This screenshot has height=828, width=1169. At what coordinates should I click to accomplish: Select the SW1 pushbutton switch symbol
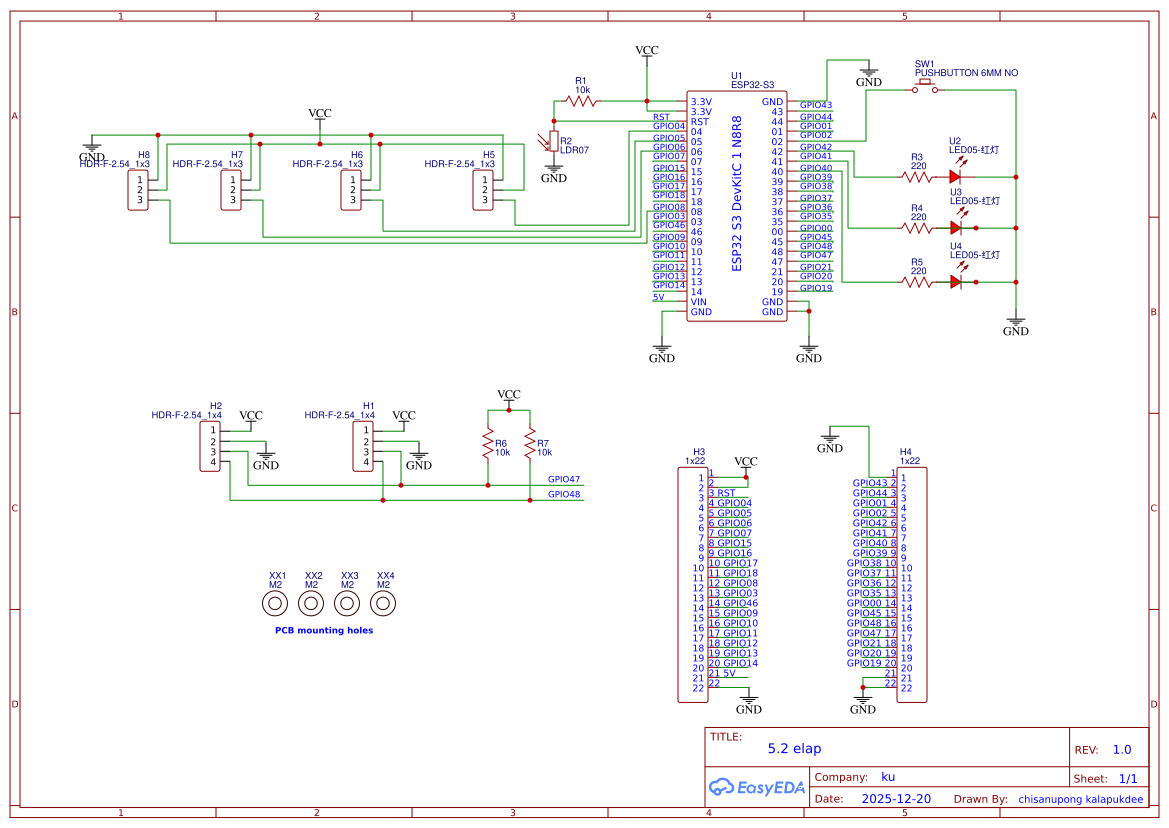(x=925, y=88)
